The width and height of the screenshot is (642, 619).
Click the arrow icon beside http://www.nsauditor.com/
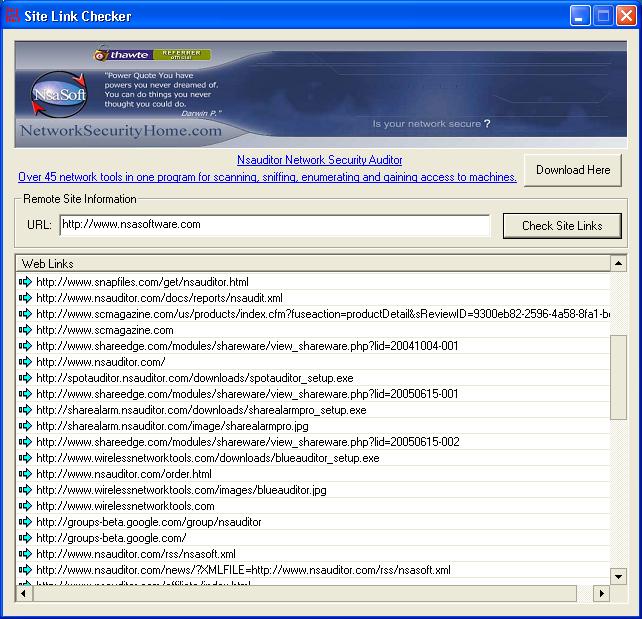point(25,361)
